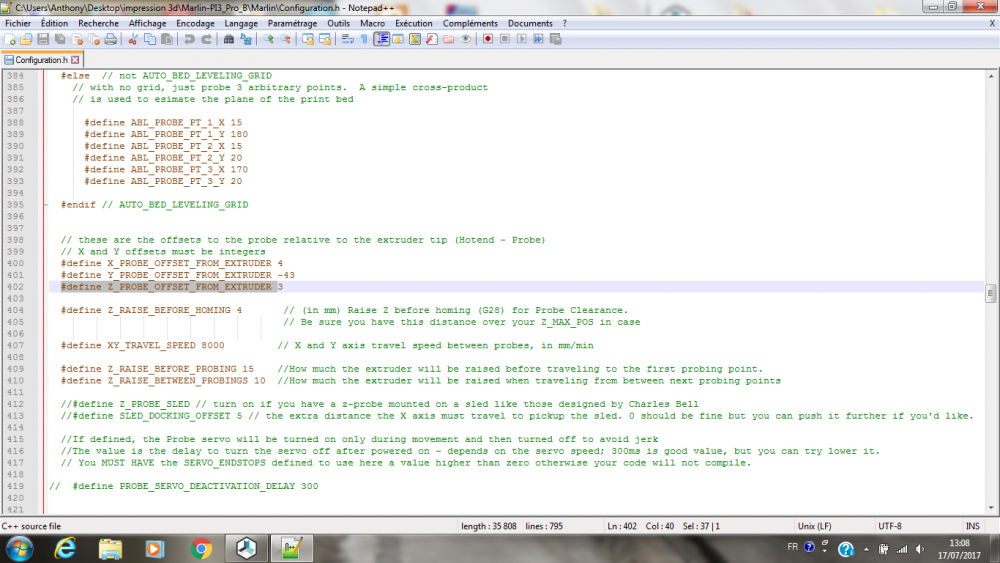Click the Replace toolbar icon

coord(246,40)
